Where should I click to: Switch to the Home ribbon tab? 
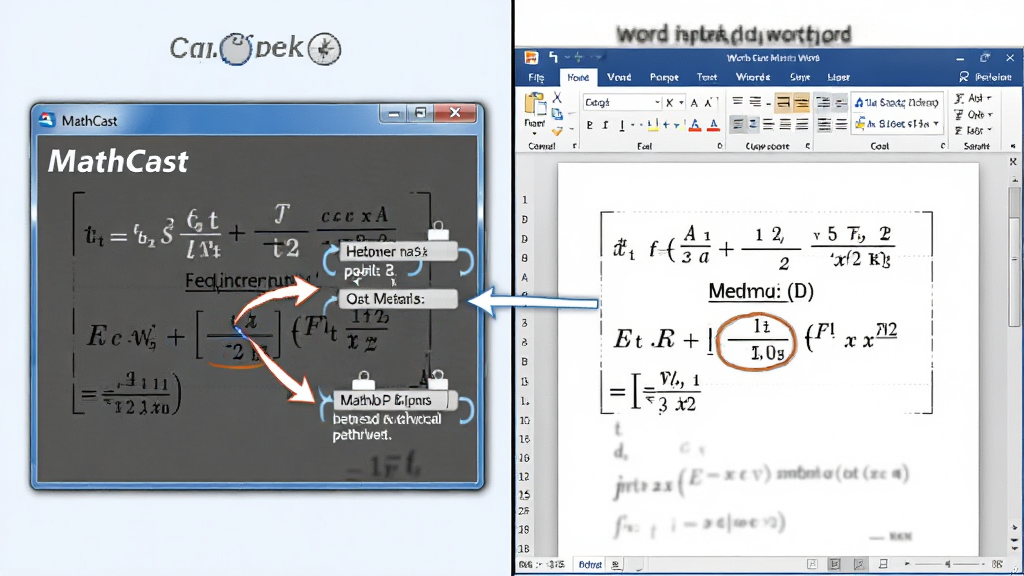point(578,77)
